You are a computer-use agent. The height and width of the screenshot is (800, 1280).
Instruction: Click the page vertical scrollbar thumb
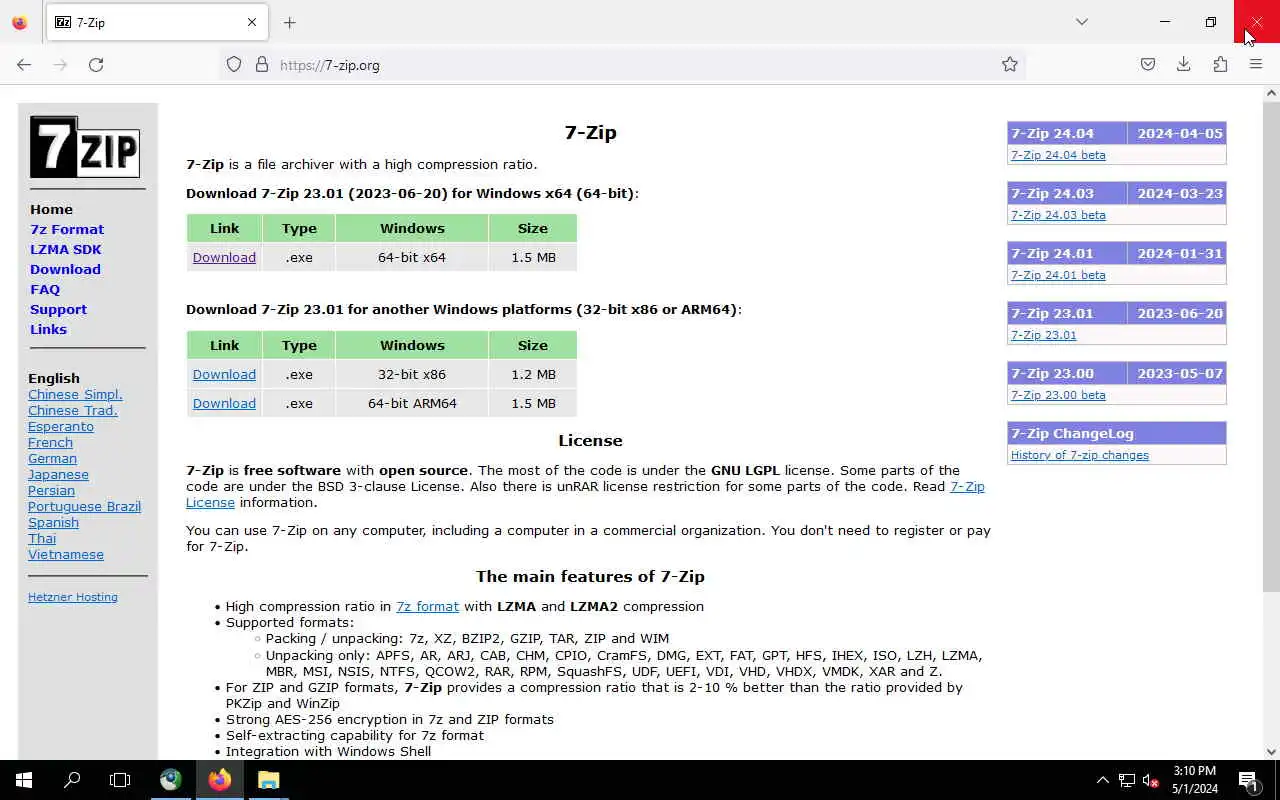click(1271, 345)
